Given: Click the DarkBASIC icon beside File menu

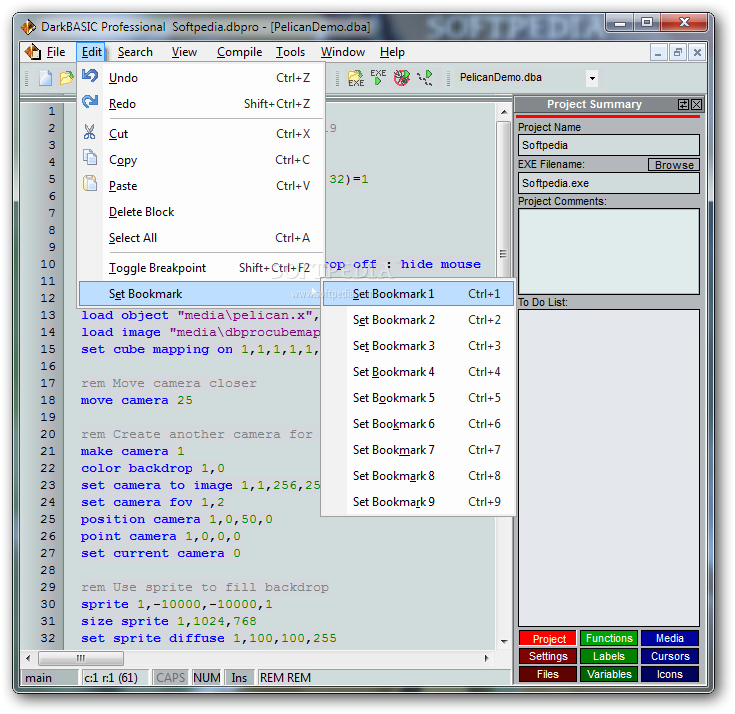Looking at the screenshot, I should tap(33, 52).
